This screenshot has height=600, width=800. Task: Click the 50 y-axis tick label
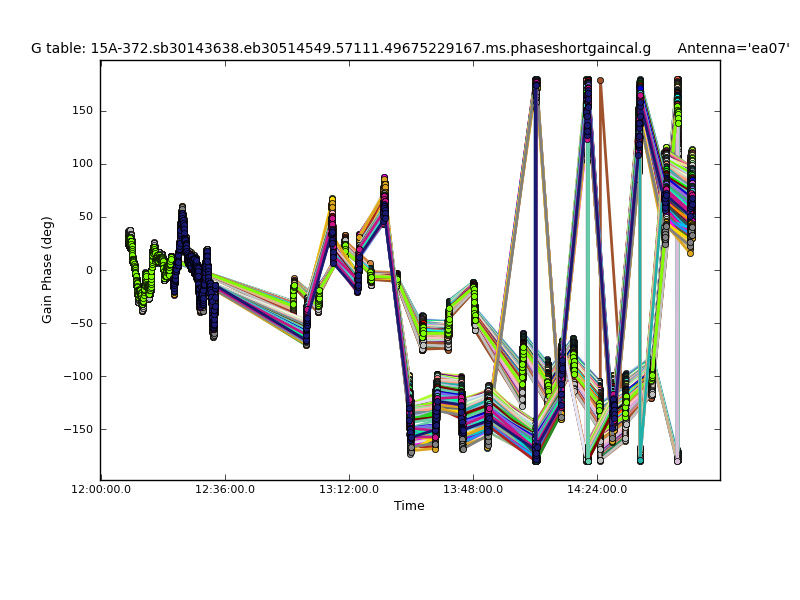pos(85,217)
